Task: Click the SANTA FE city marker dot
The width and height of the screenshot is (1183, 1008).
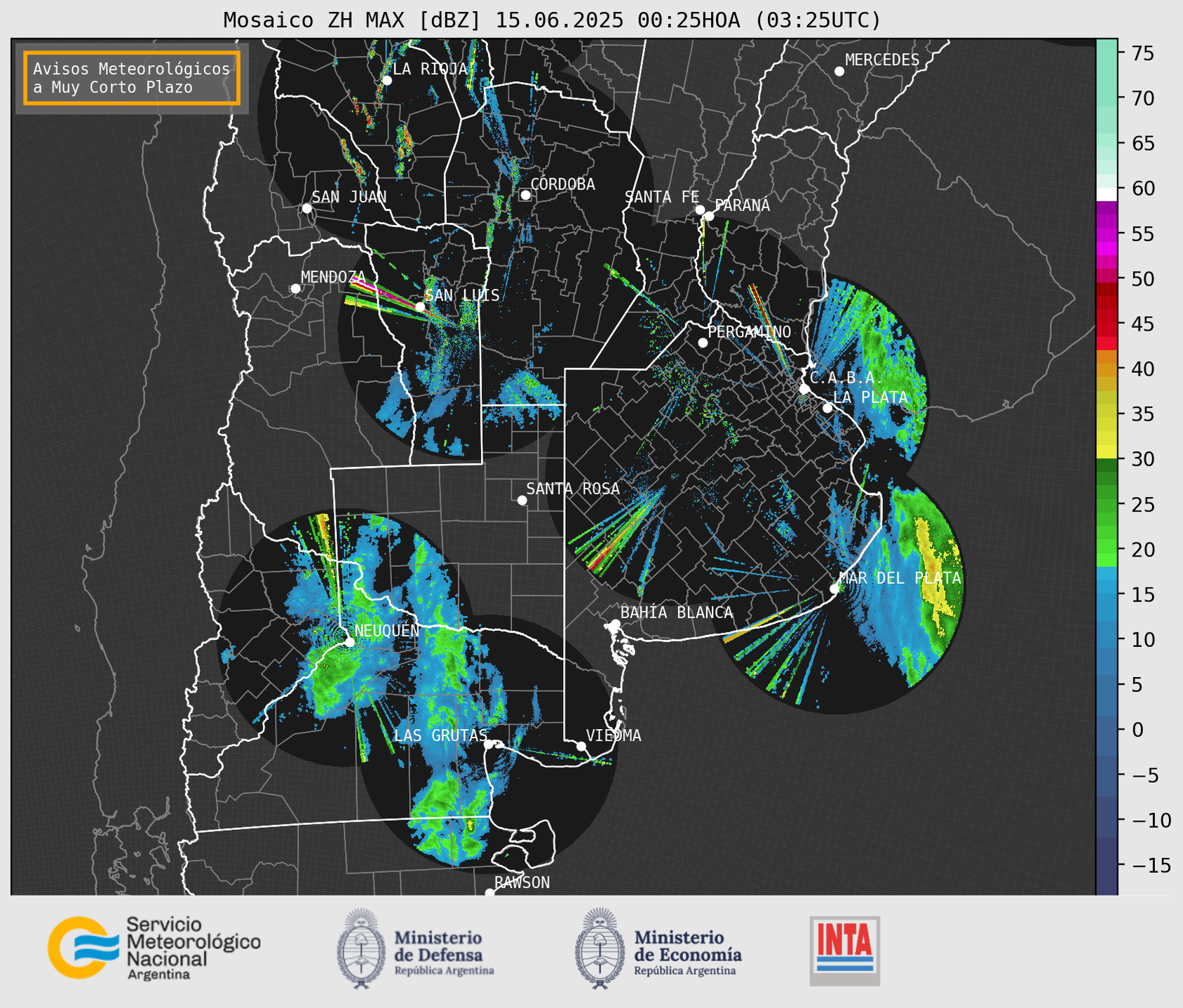Action: 700,210
